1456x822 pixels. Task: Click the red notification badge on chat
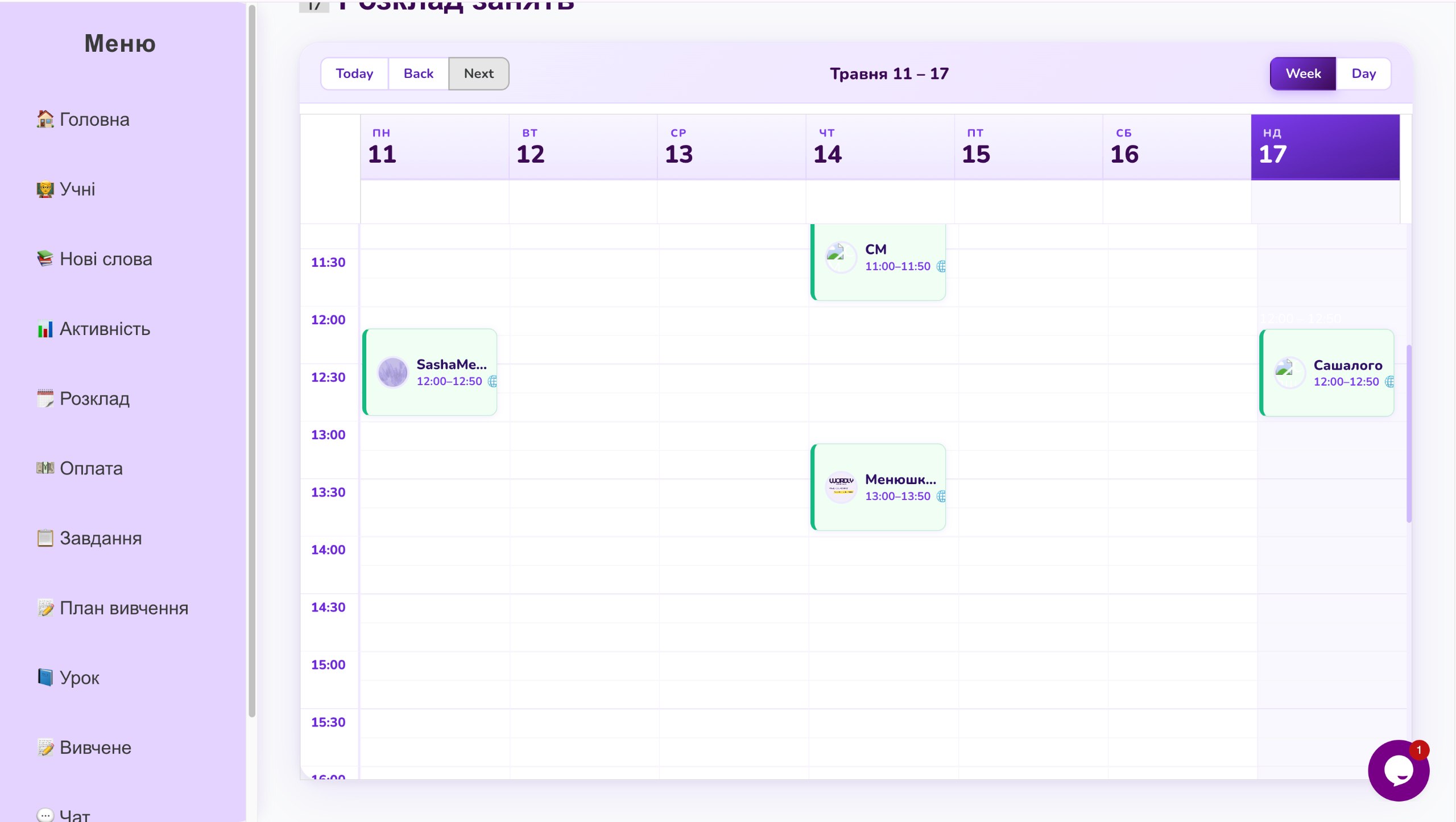tap(1418, 750)
